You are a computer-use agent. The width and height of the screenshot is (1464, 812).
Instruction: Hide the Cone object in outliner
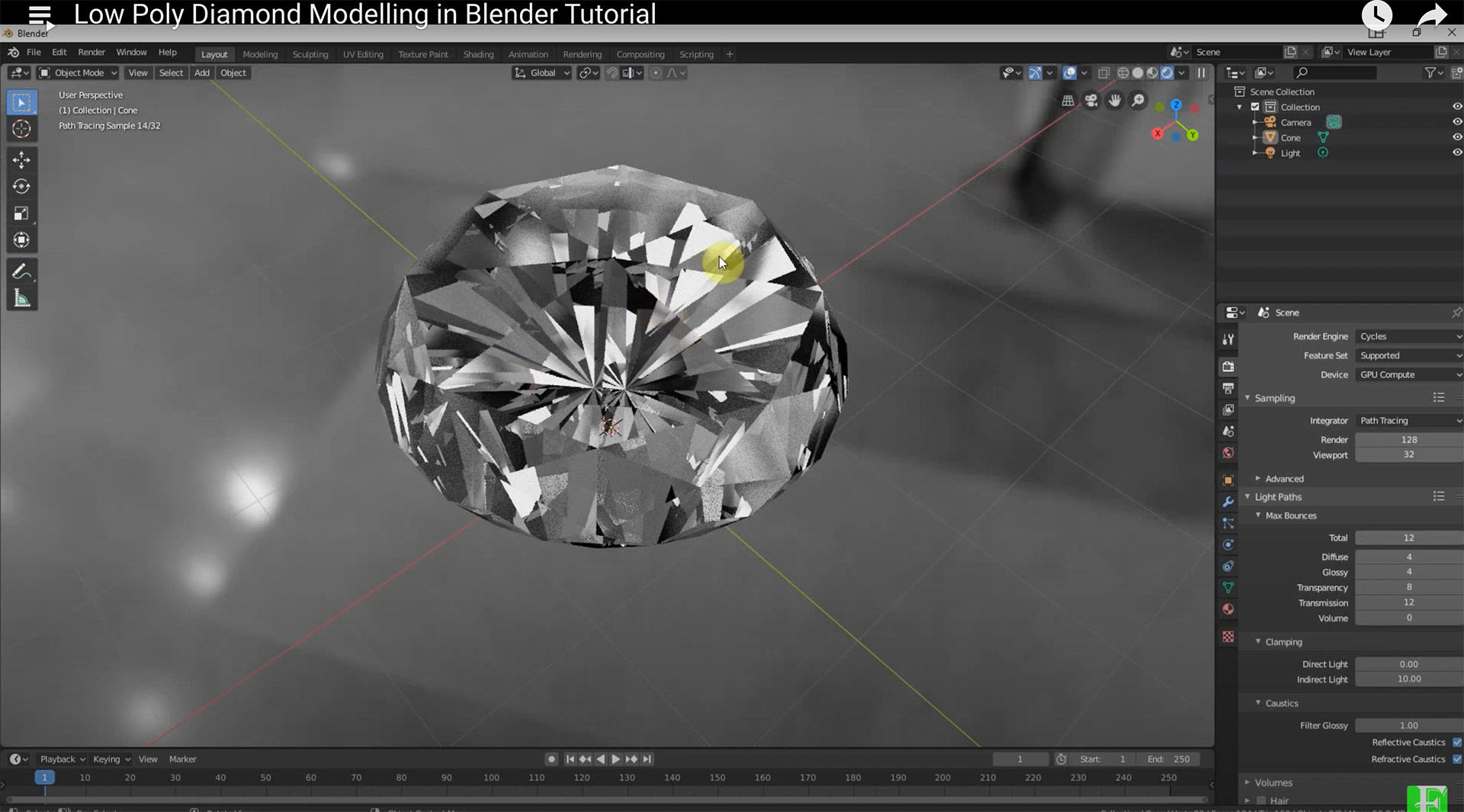pos(1456,137)
